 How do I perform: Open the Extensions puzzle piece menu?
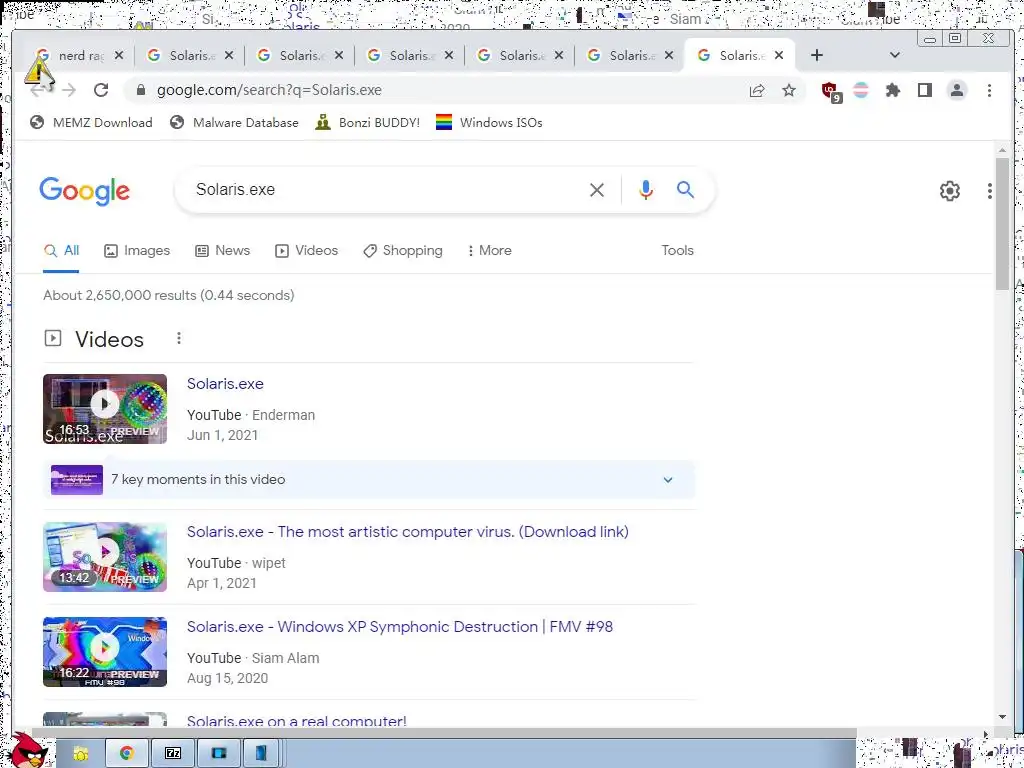pyautogui.click(x=893, y=90)
